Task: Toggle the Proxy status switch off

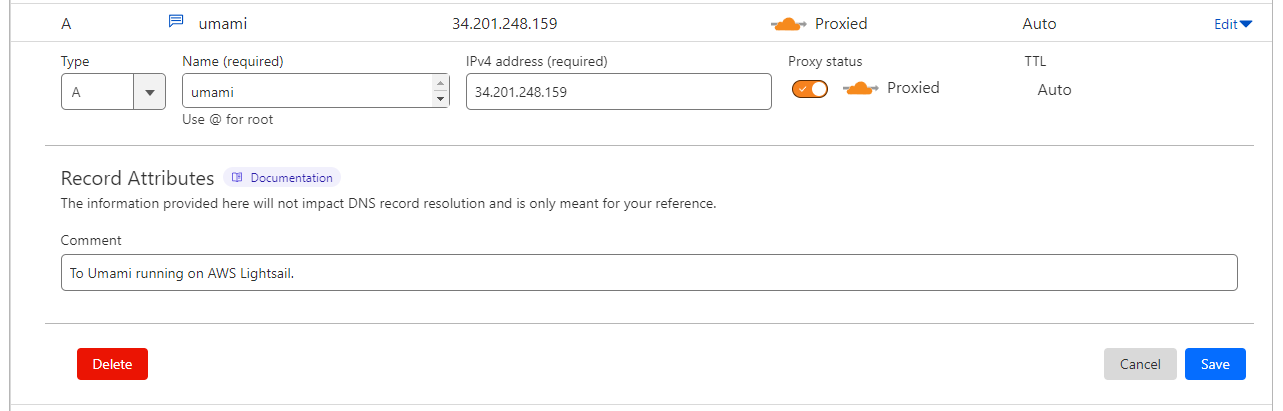Action: [x=810, y=89]
